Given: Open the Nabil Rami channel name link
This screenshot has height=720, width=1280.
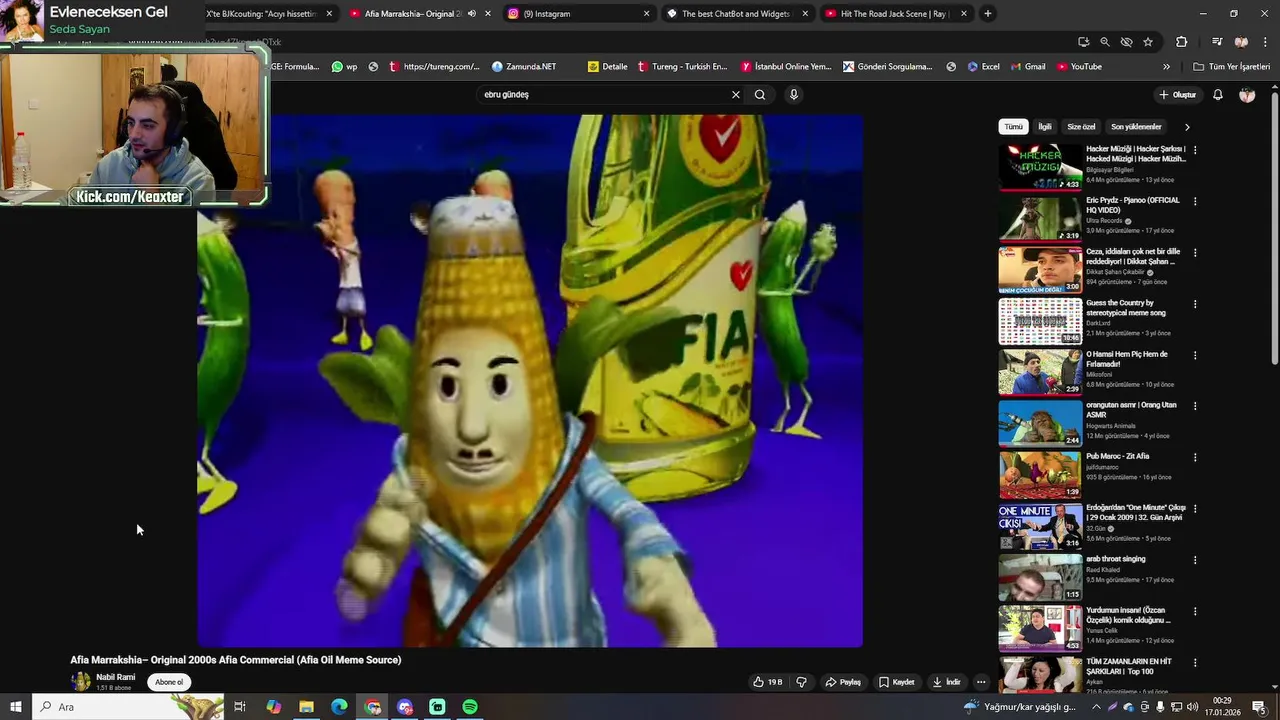Looking at the screenshot, I should tap(116, 677).
